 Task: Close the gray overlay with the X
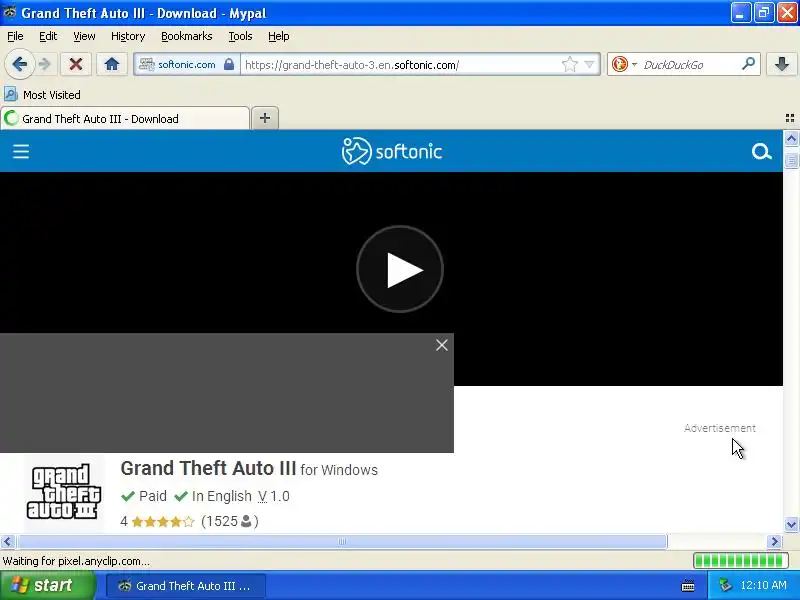click(x=442, y=345)
